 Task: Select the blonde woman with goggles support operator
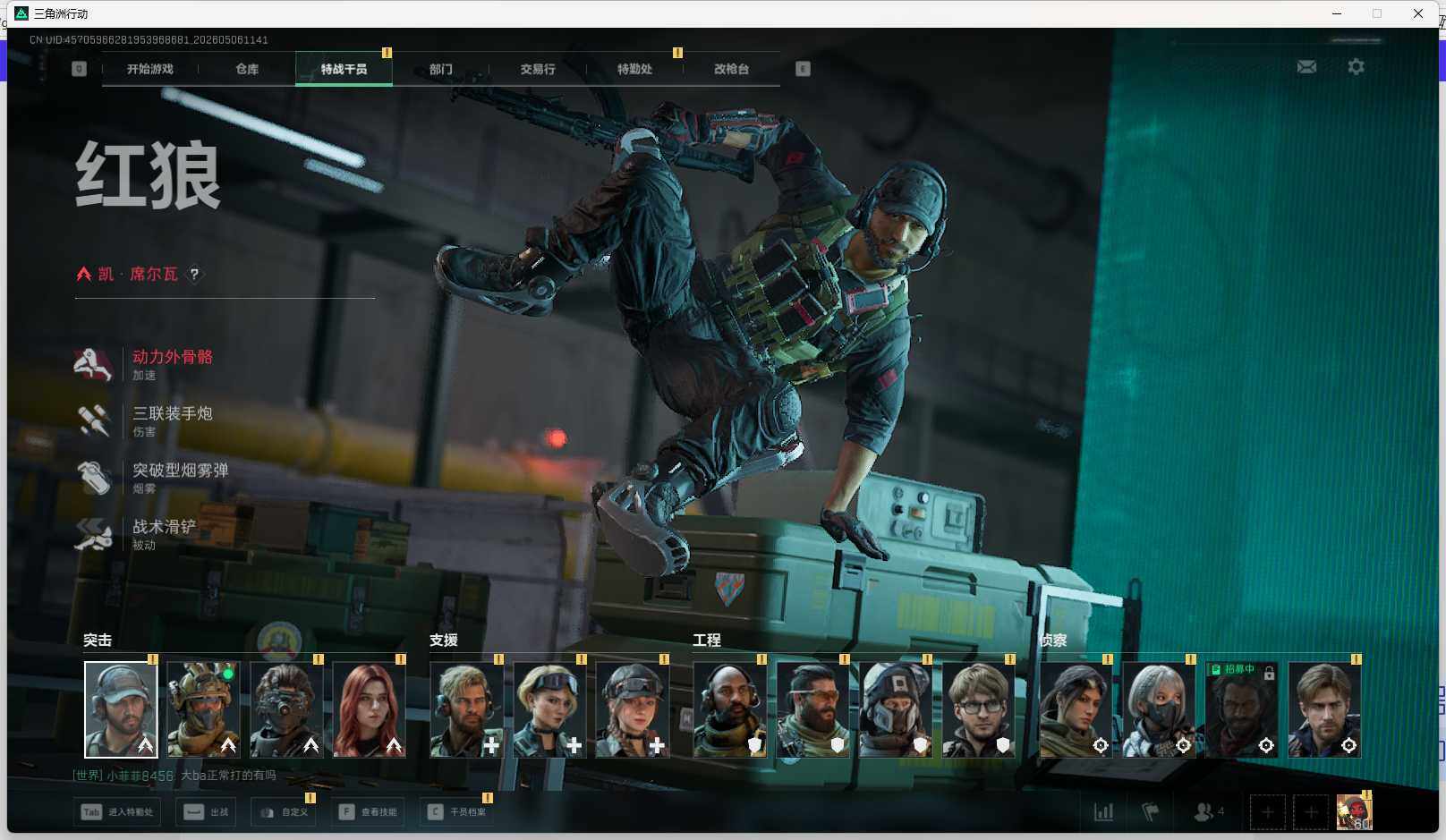pyautogui.click(x=549, y=709)
